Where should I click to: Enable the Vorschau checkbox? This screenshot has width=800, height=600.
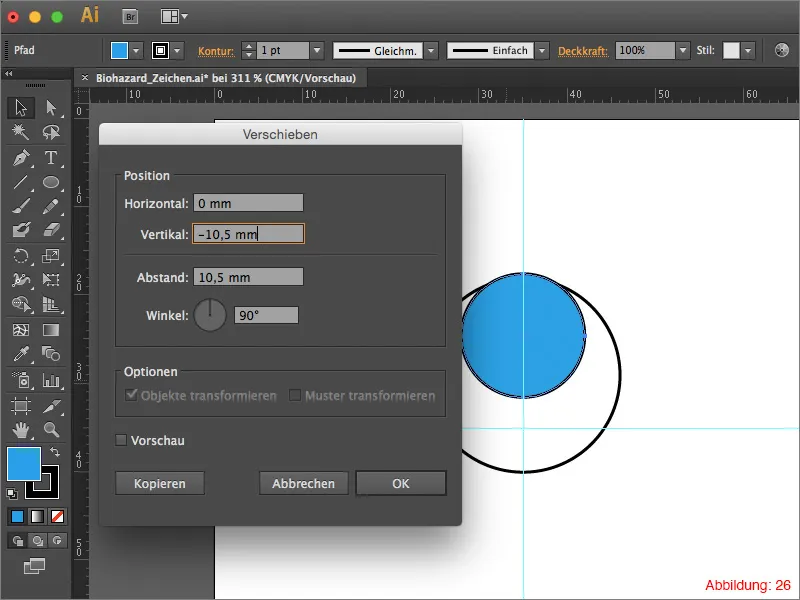[x=121, y=440]
